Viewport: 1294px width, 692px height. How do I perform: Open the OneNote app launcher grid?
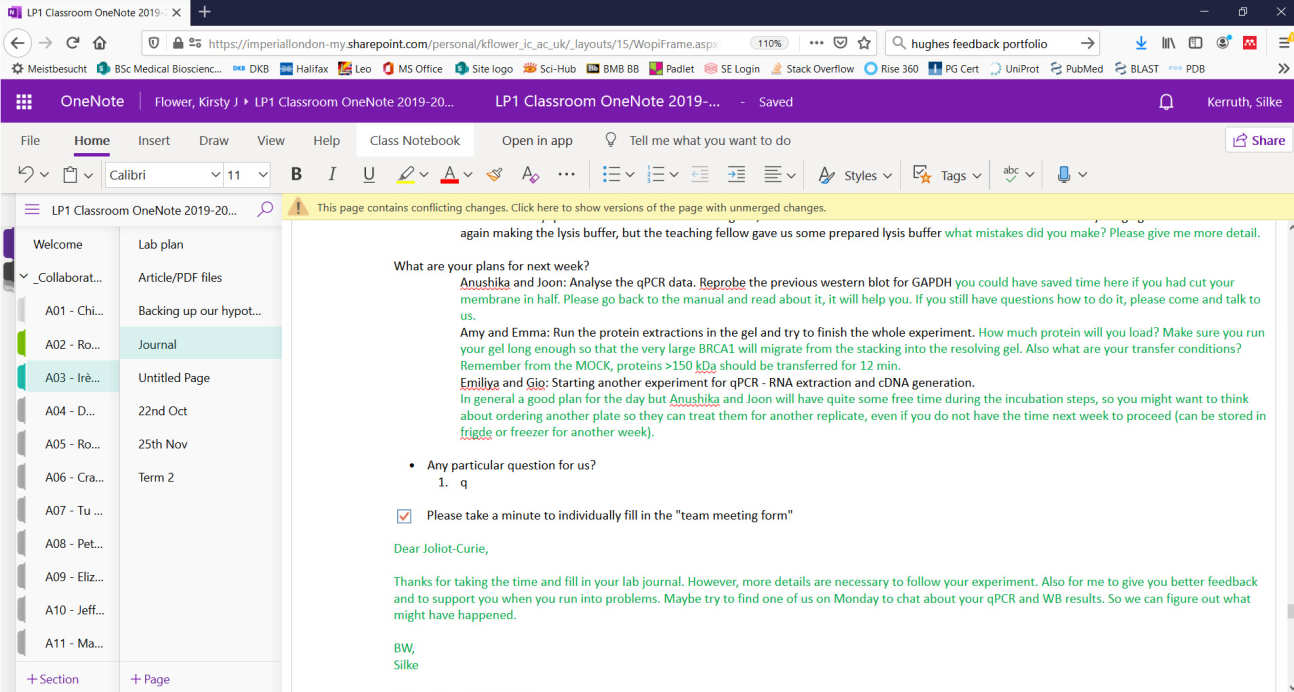tap(24, 102)
